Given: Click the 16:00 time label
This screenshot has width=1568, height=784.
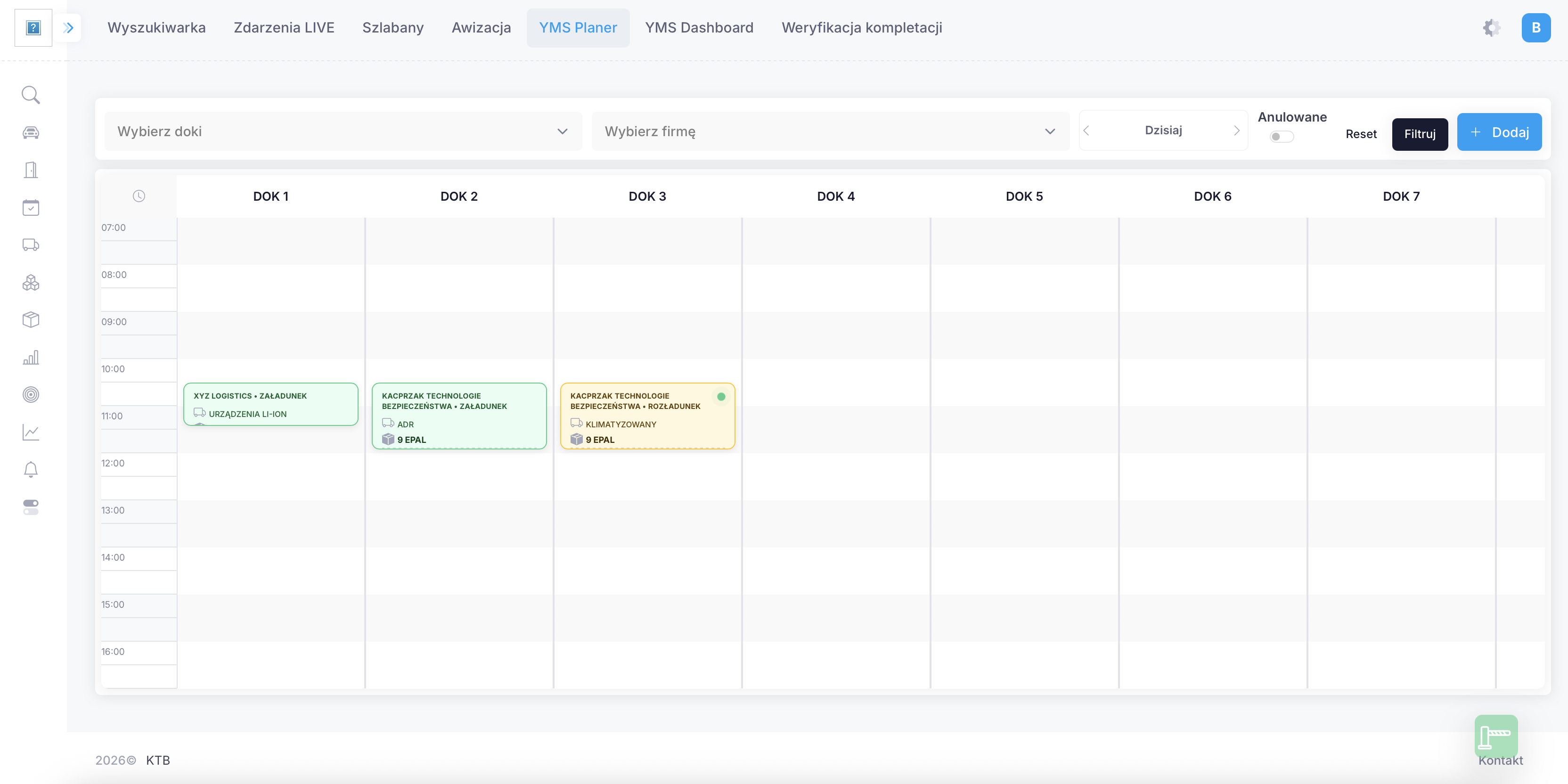Looking at the screenshot, I should tap(113, 652).
